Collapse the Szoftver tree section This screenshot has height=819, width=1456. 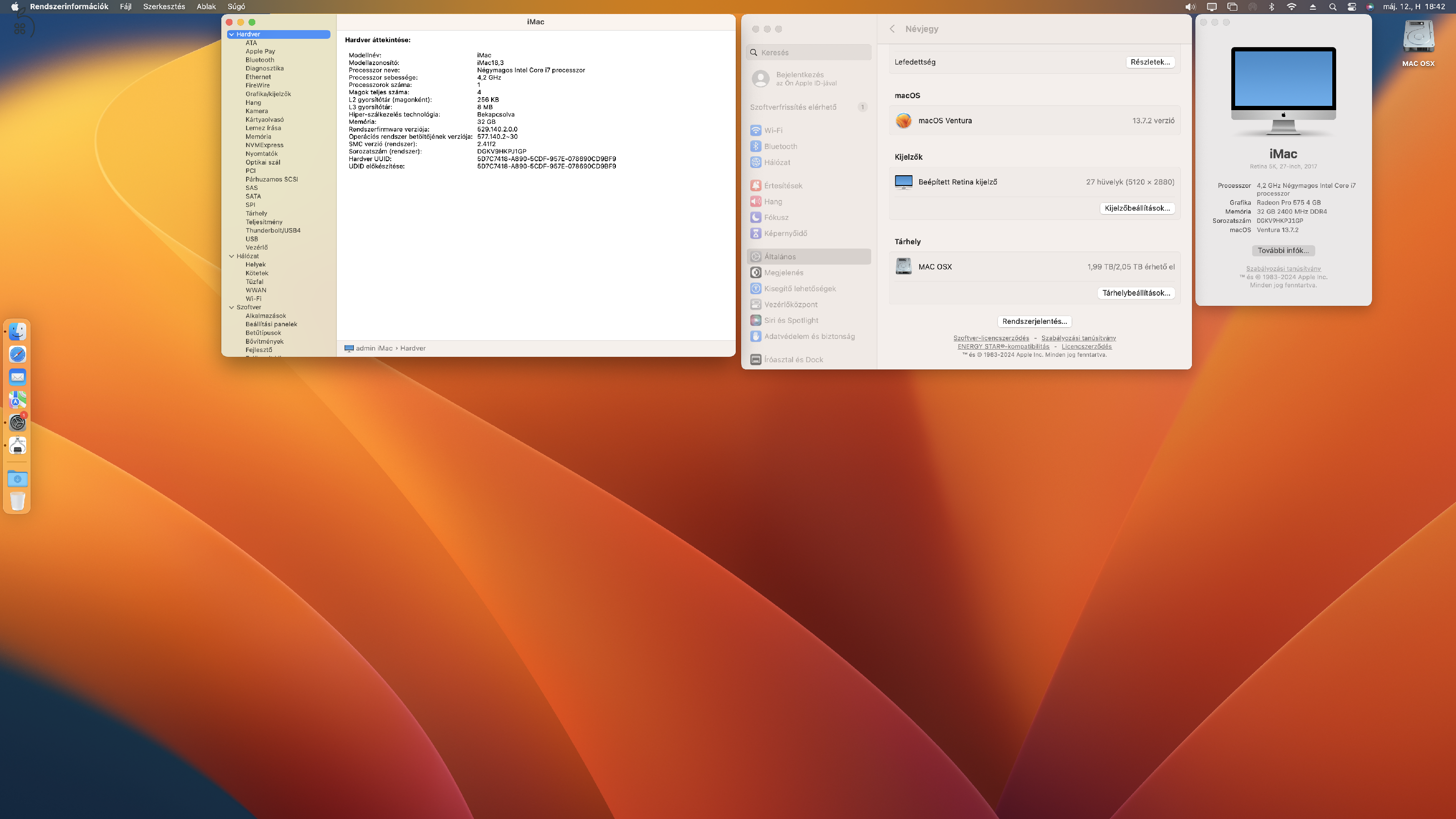231,307
